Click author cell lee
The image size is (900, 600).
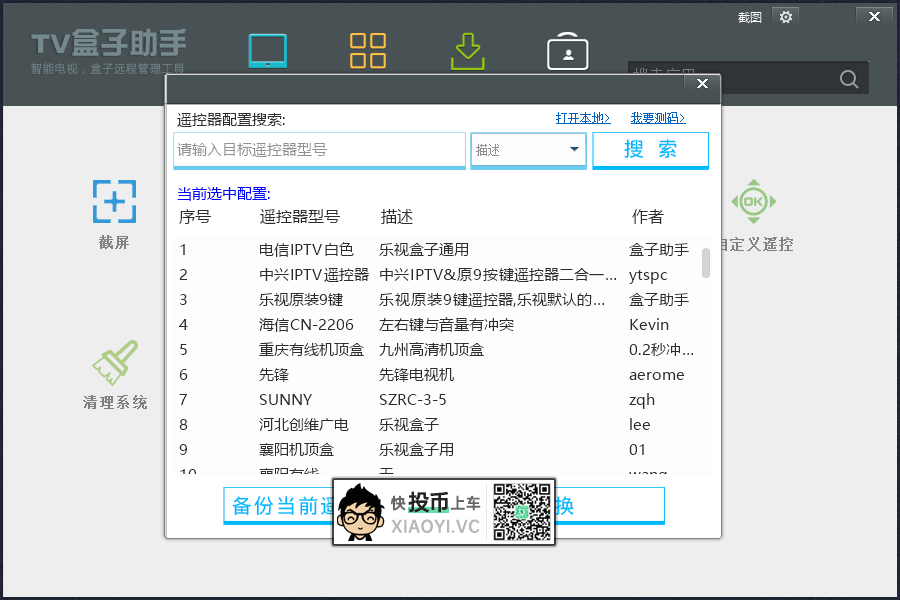coord(639,425)
